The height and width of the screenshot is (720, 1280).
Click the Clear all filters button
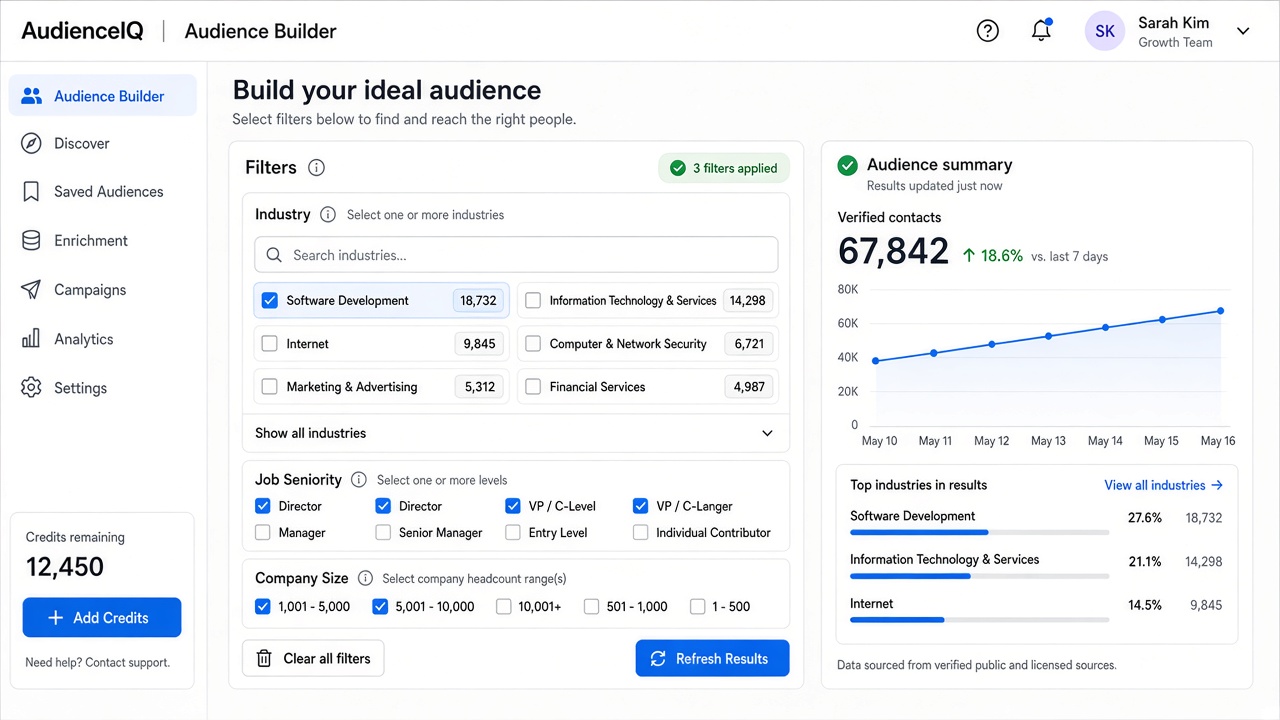click(x=313, y=658)
